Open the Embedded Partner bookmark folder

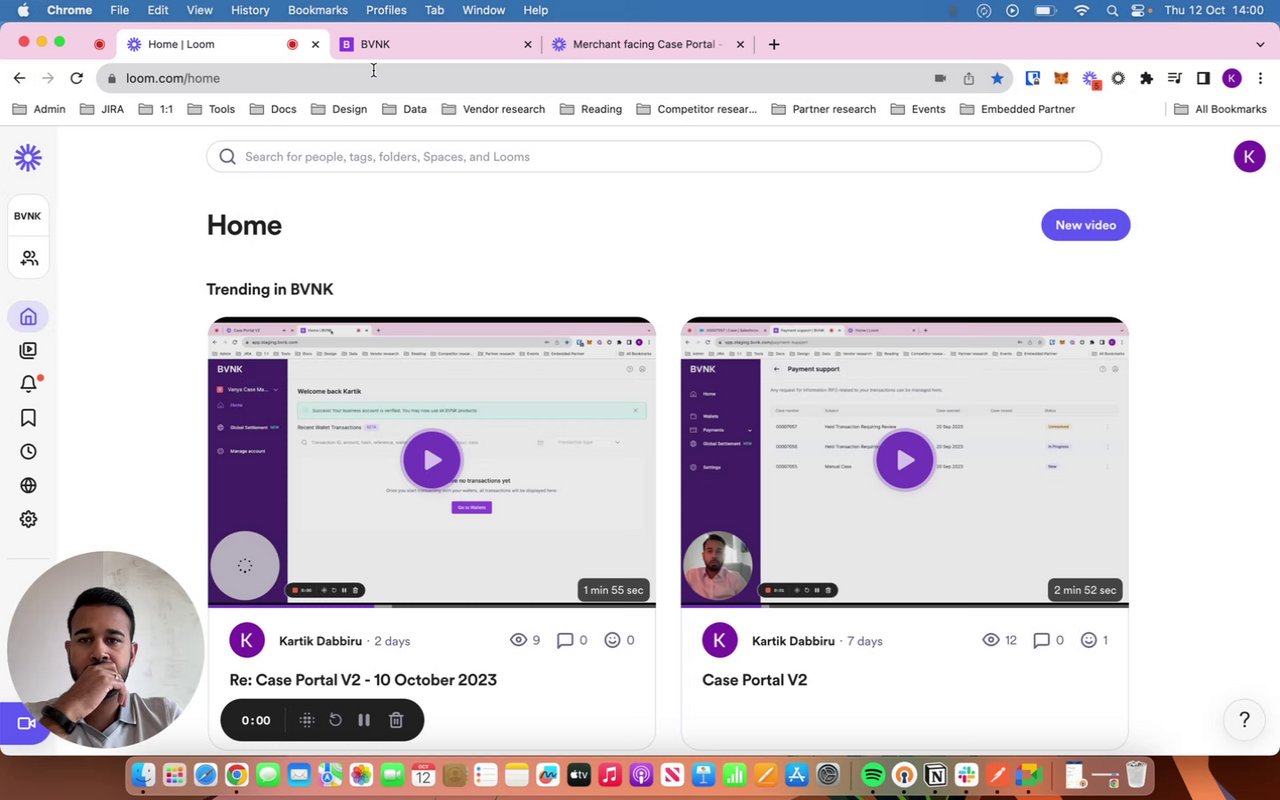tap(1017, 109)
